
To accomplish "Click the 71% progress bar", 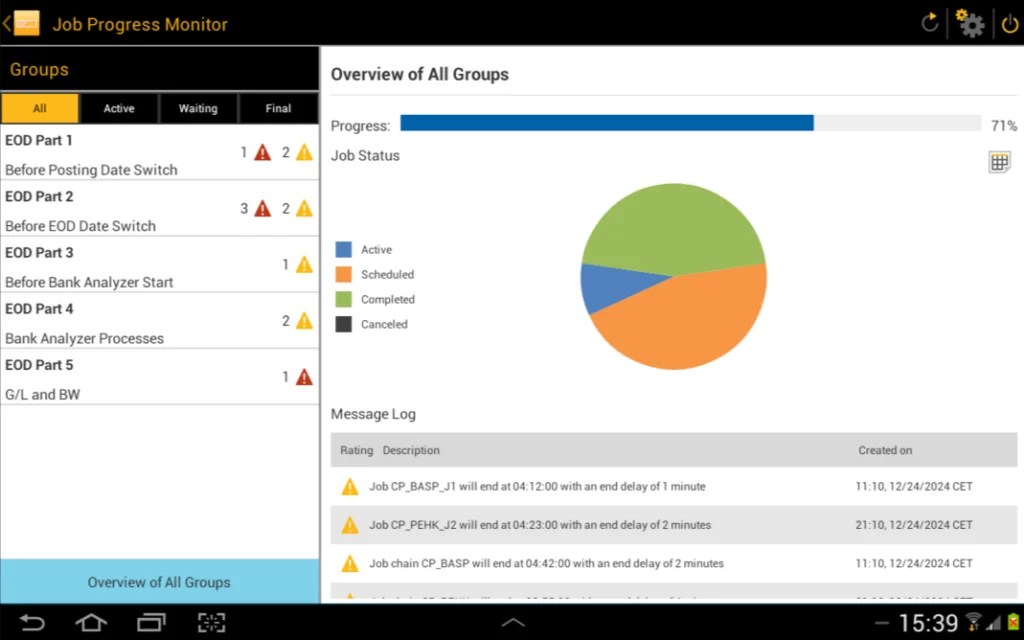I will point(690,123).
